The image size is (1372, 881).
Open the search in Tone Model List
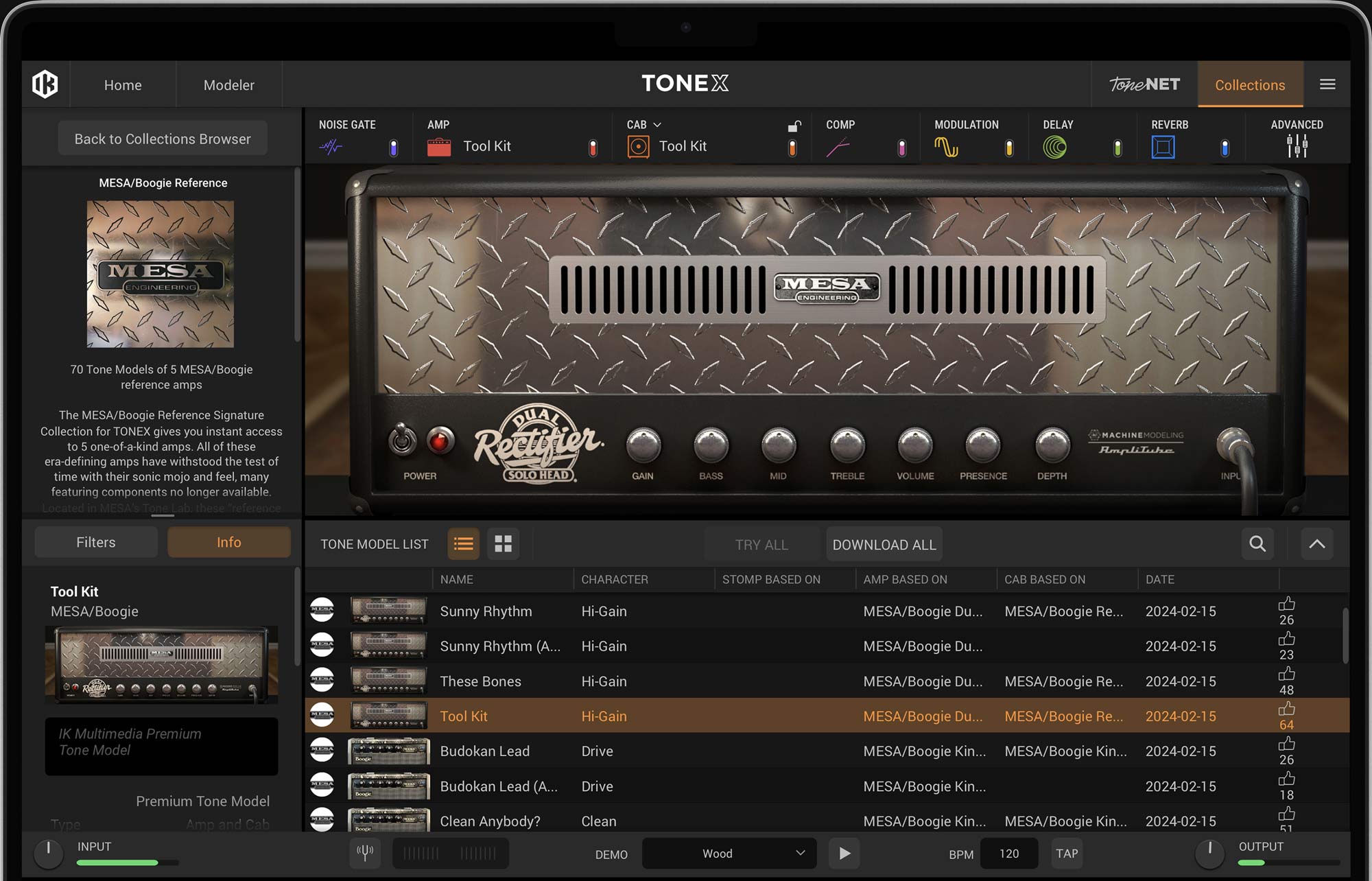click(x=1257, y=543)
